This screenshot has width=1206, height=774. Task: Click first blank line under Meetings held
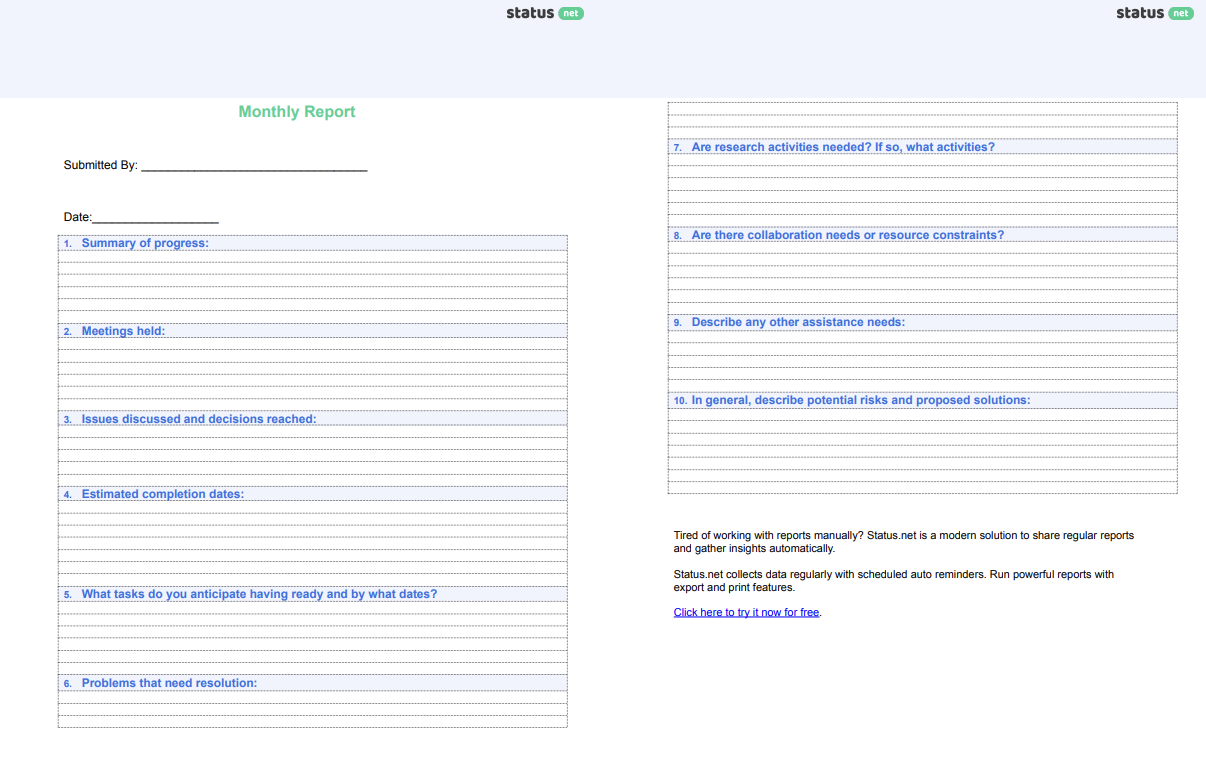coord(312,344)
